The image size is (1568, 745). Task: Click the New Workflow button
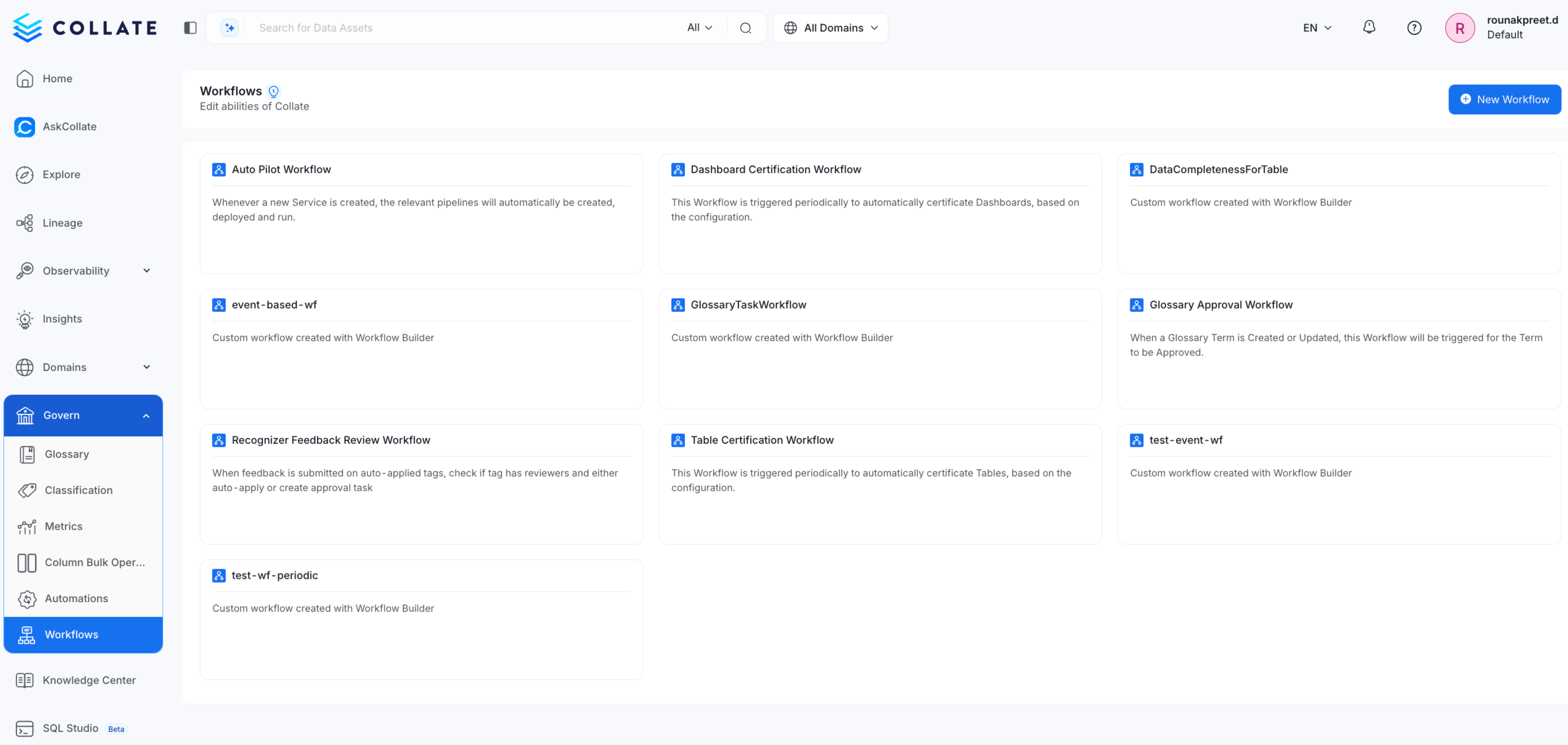(x=1504, y=99)
